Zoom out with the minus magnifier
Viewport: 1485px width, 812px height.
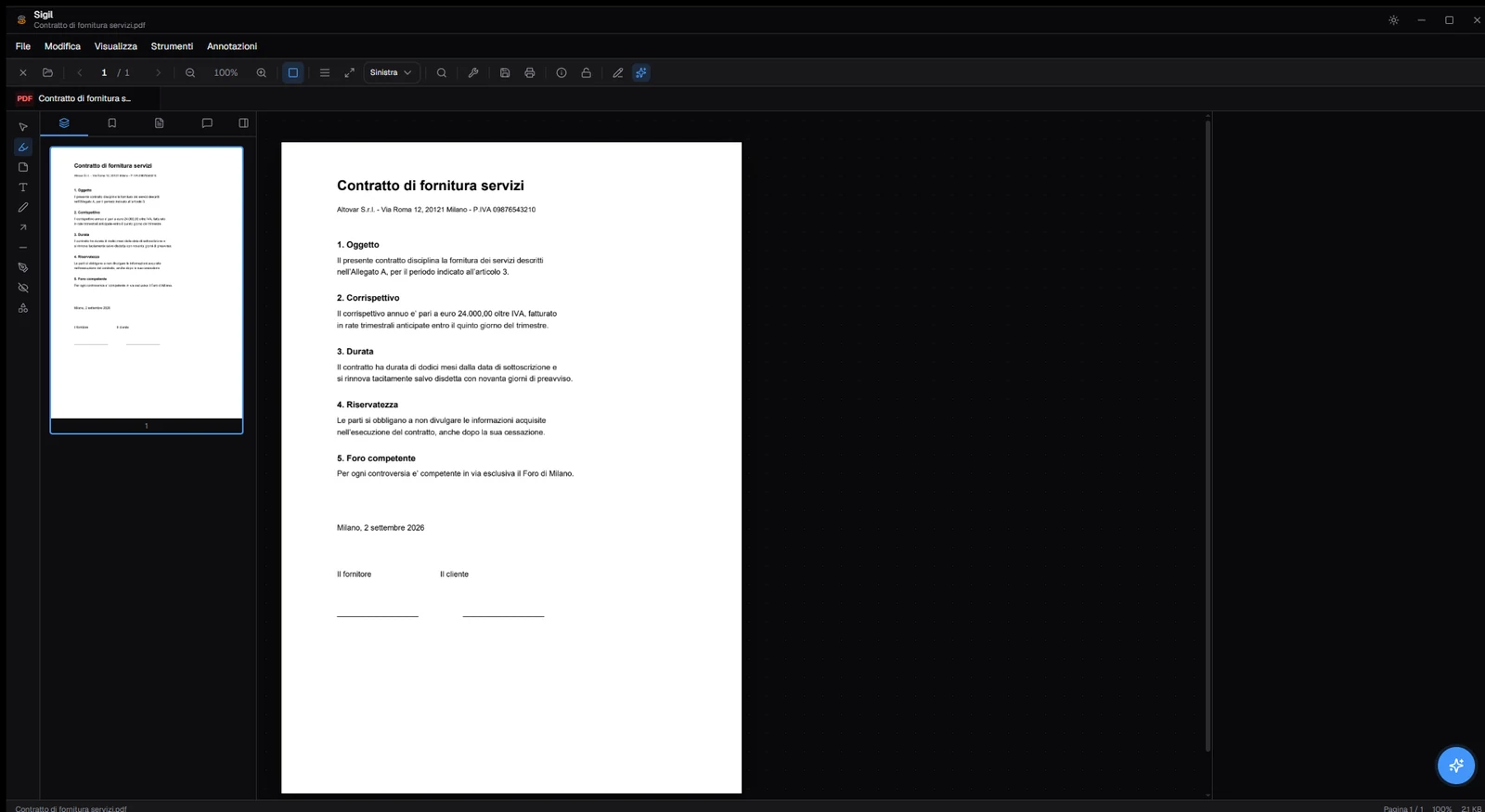click(190, 72)
